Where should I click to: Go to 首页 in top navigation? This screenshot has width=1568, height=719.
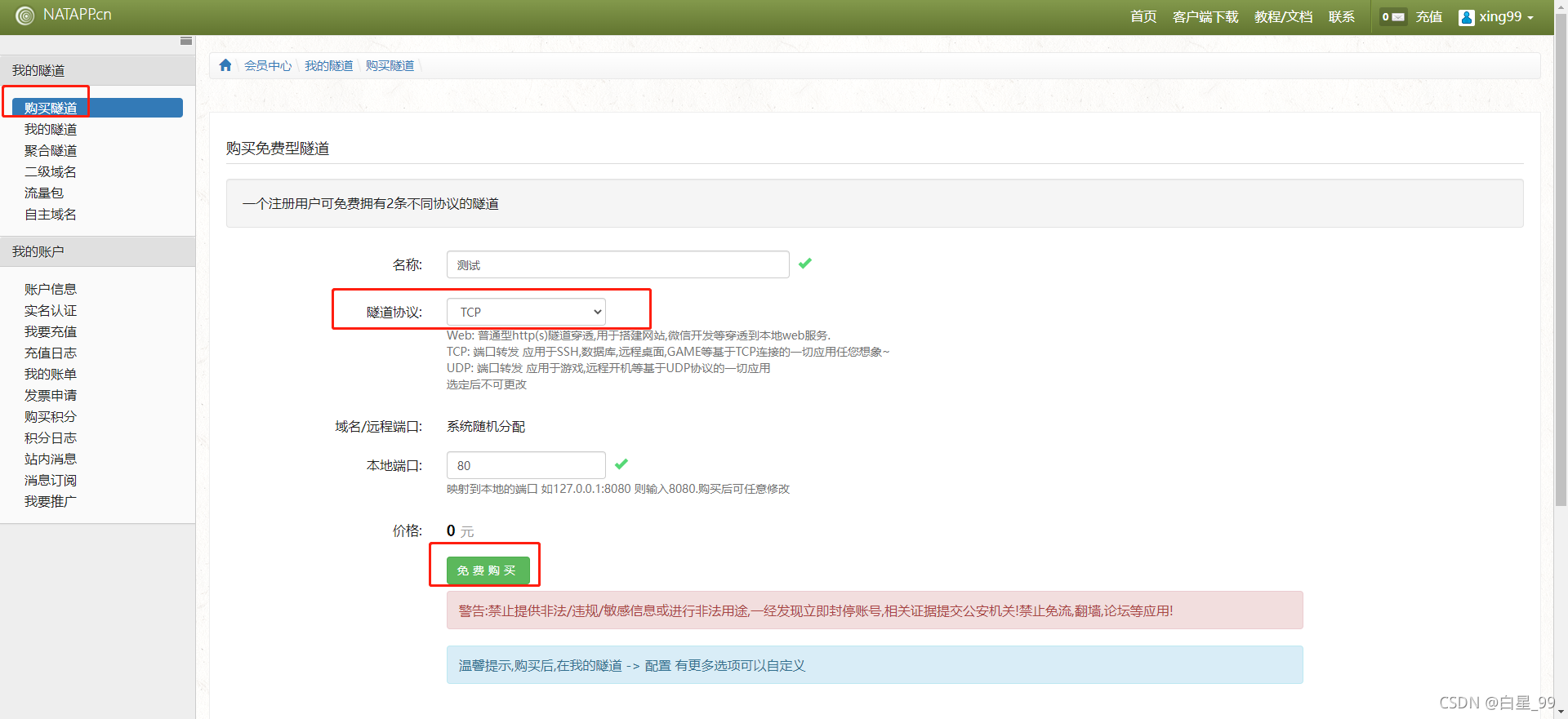(1143, 17)
